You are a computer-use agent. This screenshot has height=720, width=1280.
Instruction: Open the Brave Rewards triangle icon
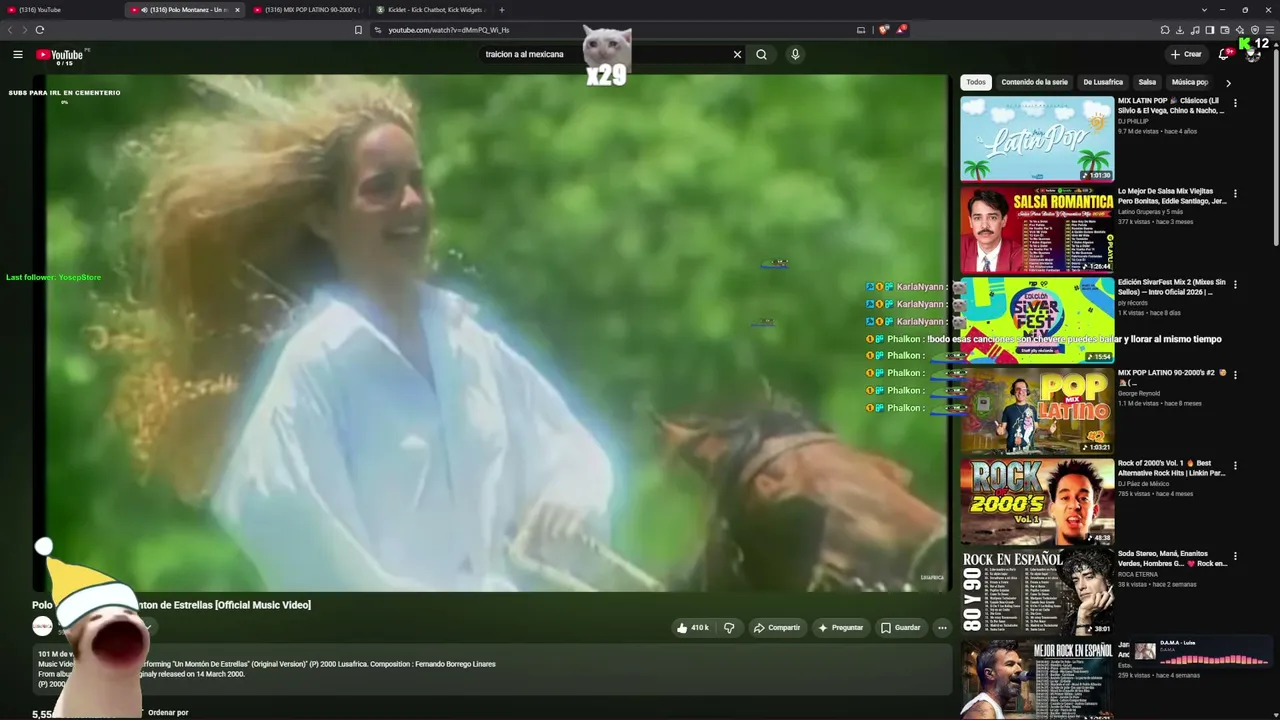click(901, 30)
